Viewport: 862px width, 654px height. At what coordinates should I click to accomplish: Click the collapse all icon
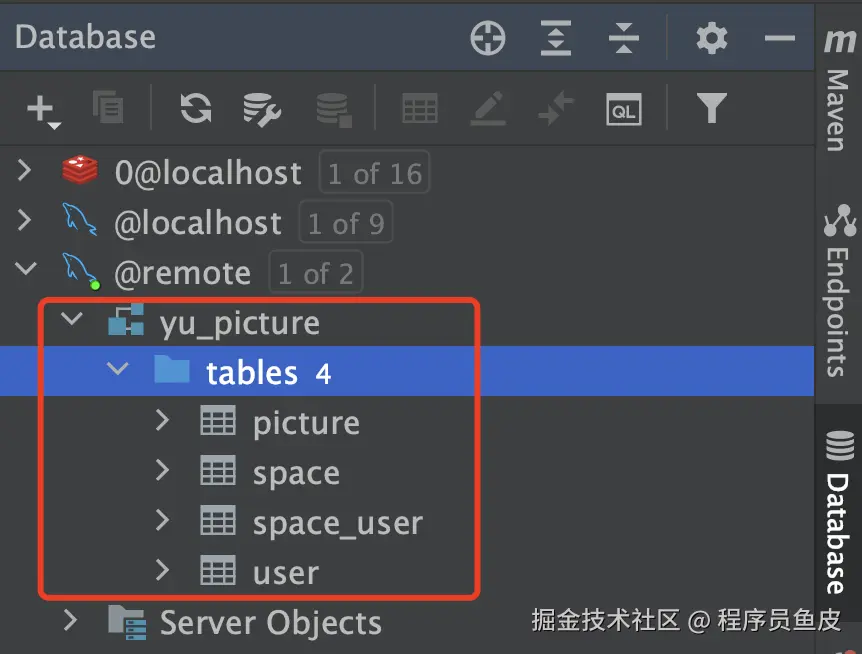point(623,39)
